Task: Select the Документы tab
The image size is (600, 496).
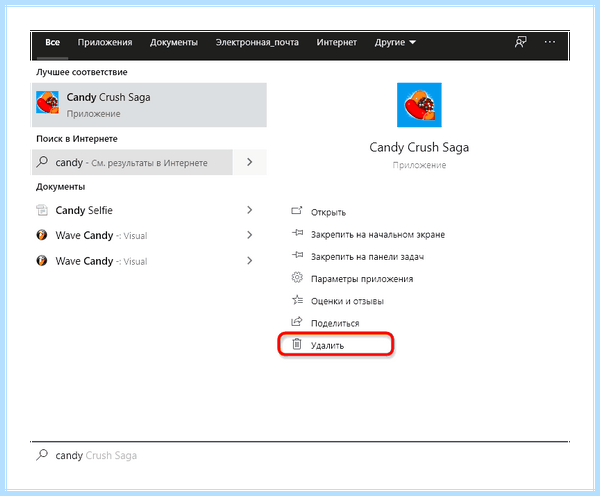Action: tap(174, 42)
